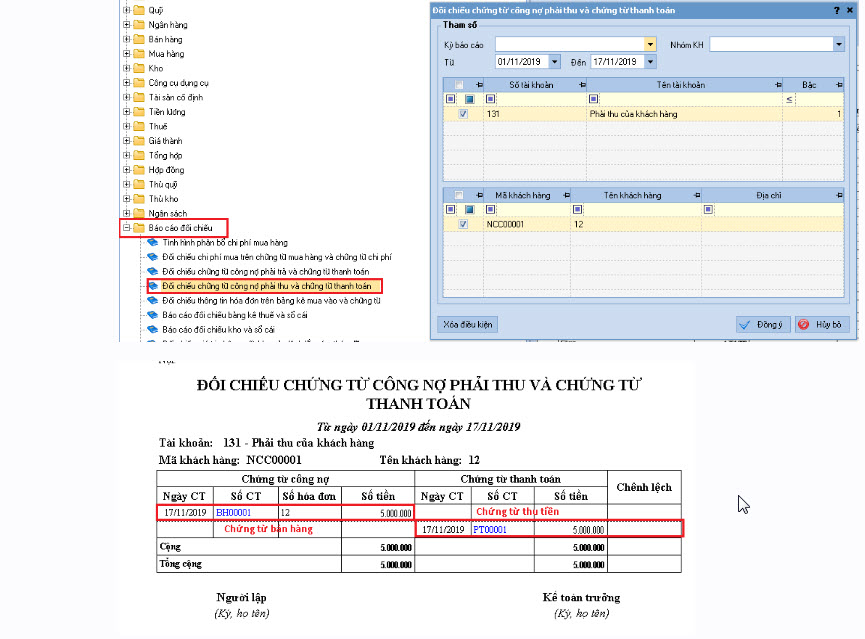The height and width of the screenshot is (639, 865).
Task: Click the filter operator icon under Số tài khoản
Action: [x=490, y=99]
